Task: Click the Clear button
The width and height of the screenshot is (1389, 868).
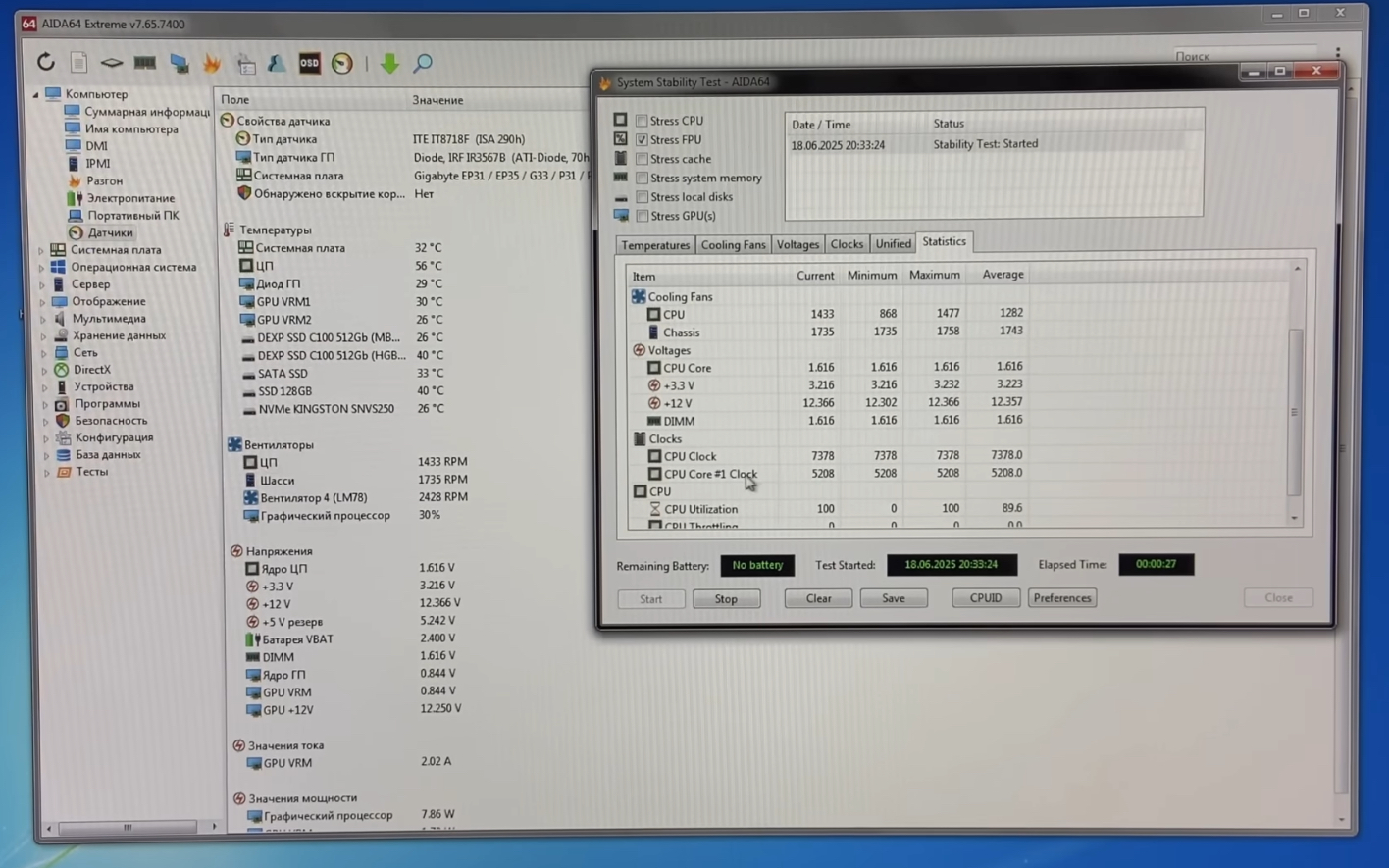Action: (818, 598)
